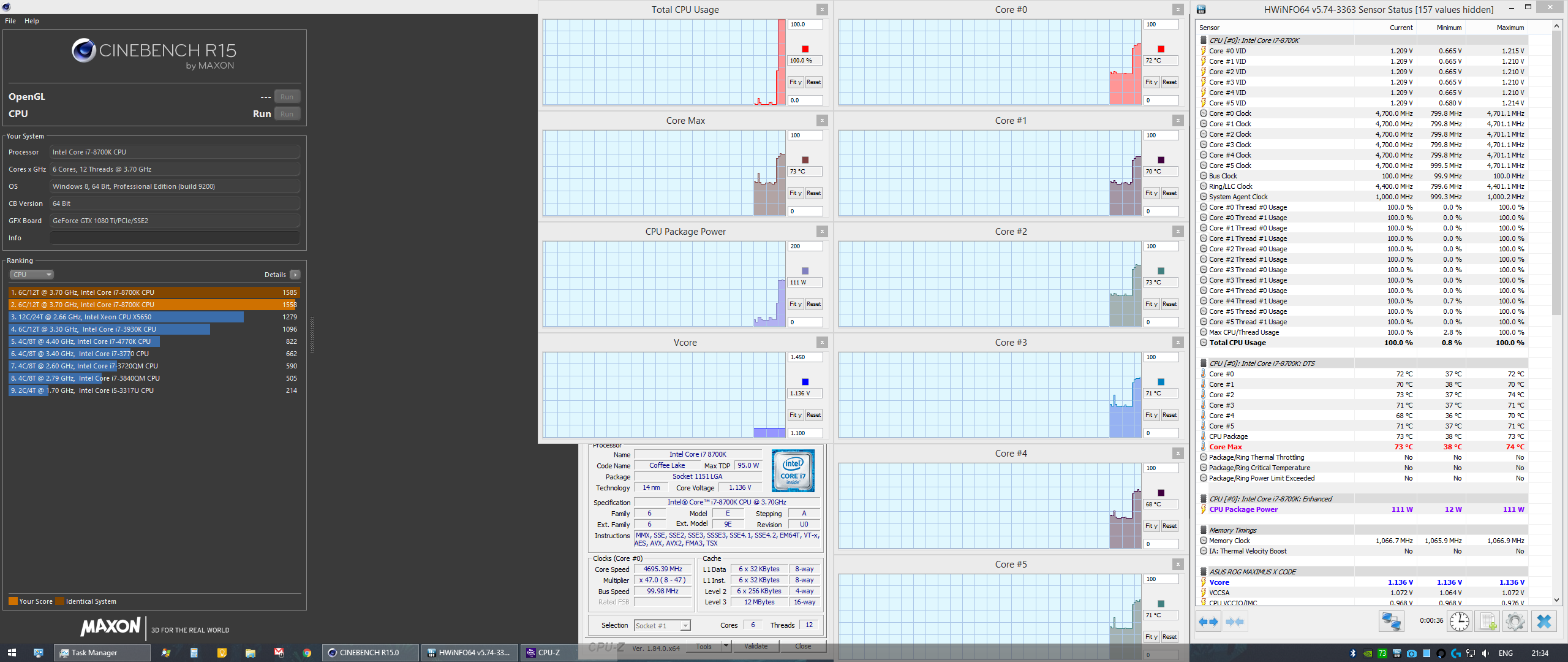This screenshot has height=662, width=1568.
Task: Click the blue Vcore graph color swatch
Action: pos(805,382)
